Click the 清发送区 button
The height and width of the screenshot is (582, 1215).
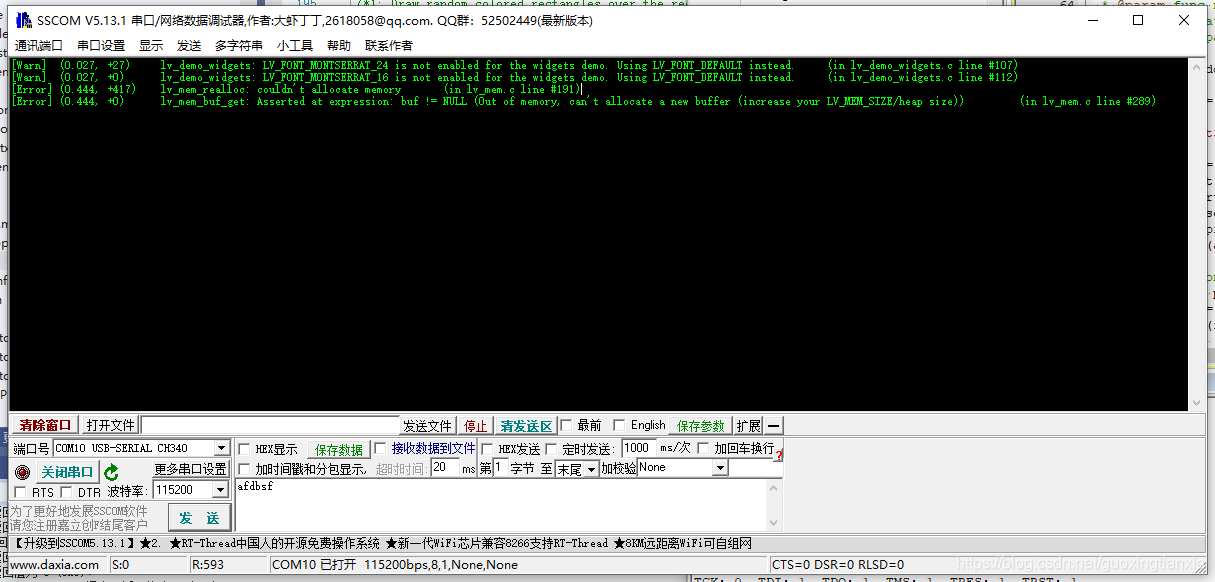click(x=526, y=426)
